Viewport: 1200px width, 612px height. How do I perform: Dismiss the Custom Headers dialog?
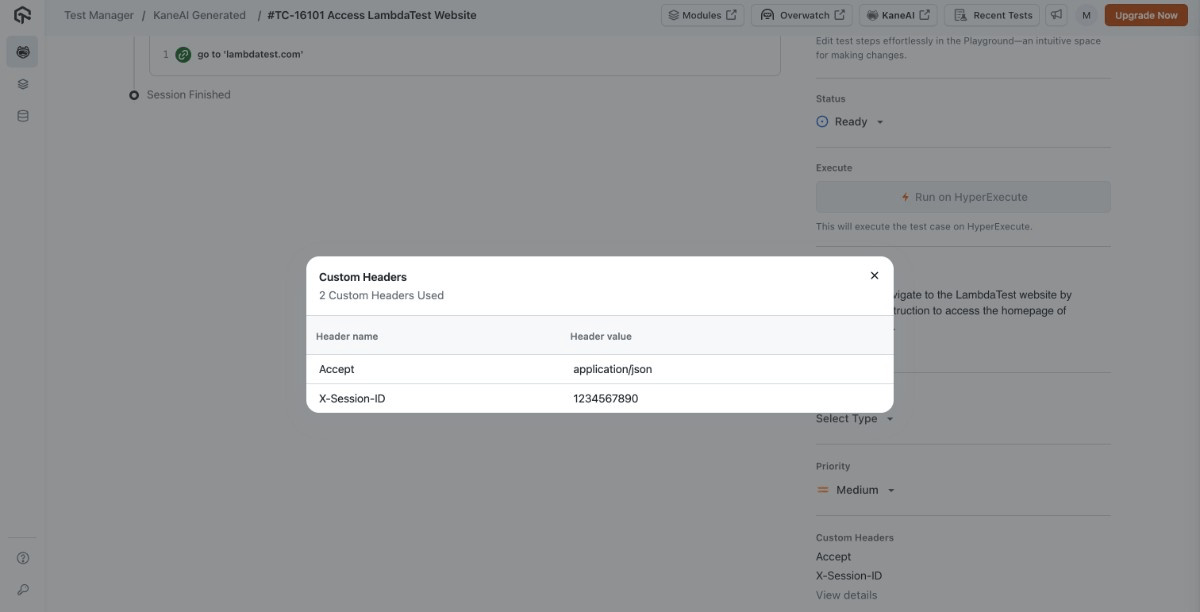point(873,275)
